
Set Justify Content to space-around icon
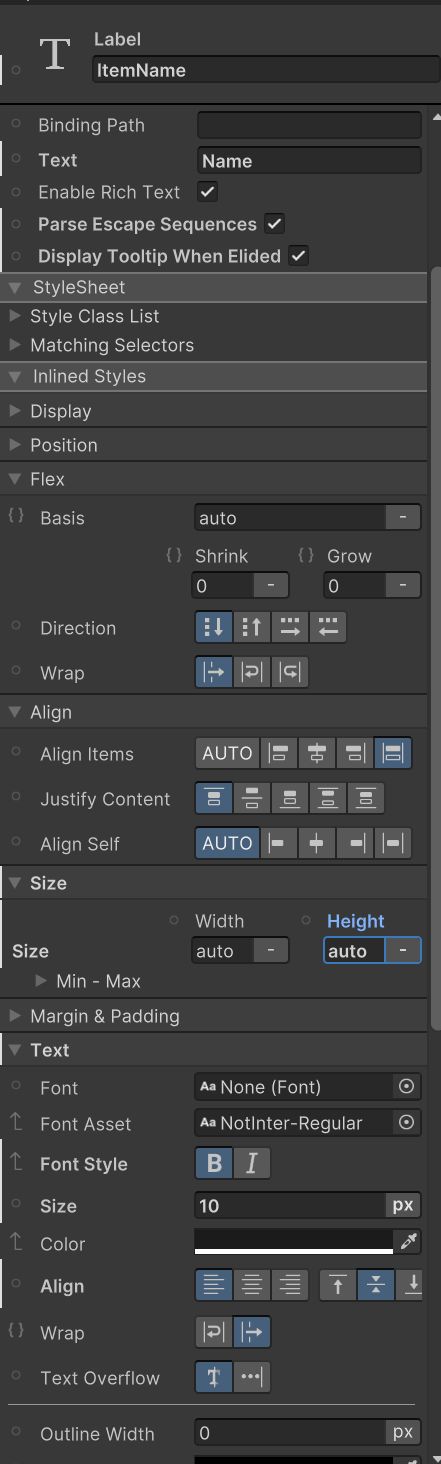pos(366,798)
